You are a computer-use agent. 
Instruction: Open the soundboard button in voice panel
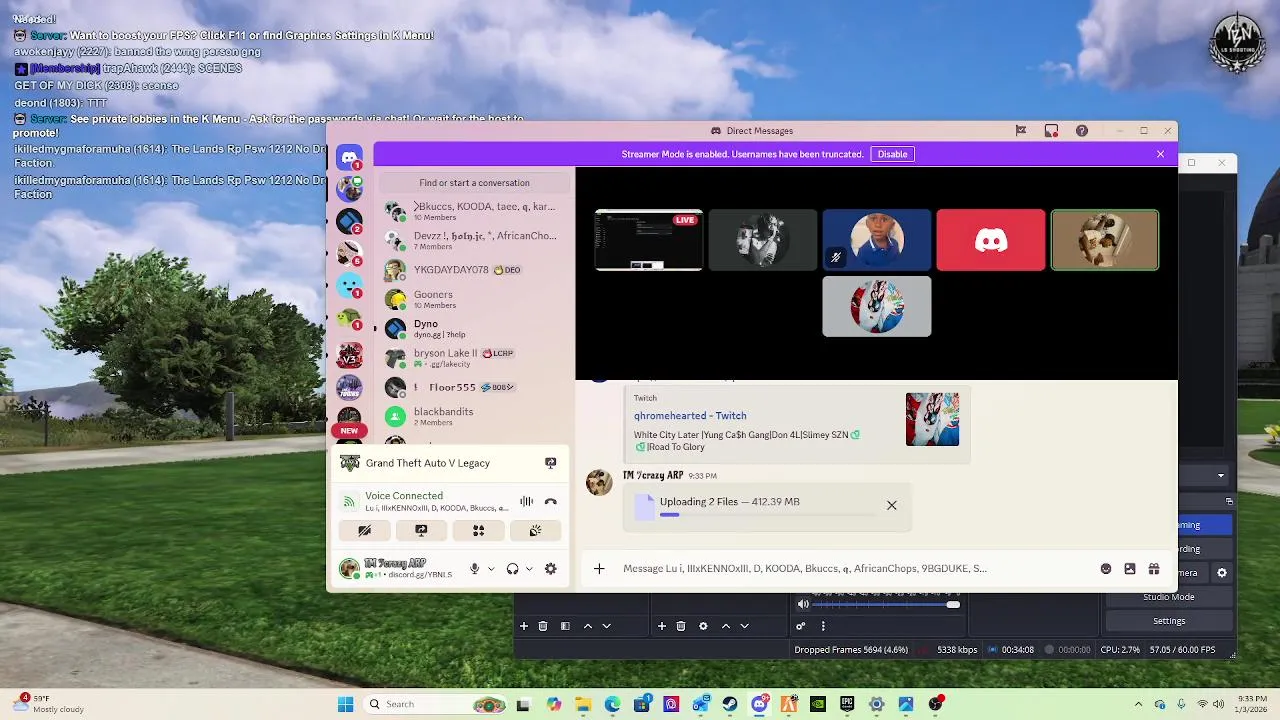tap(535, 531)
